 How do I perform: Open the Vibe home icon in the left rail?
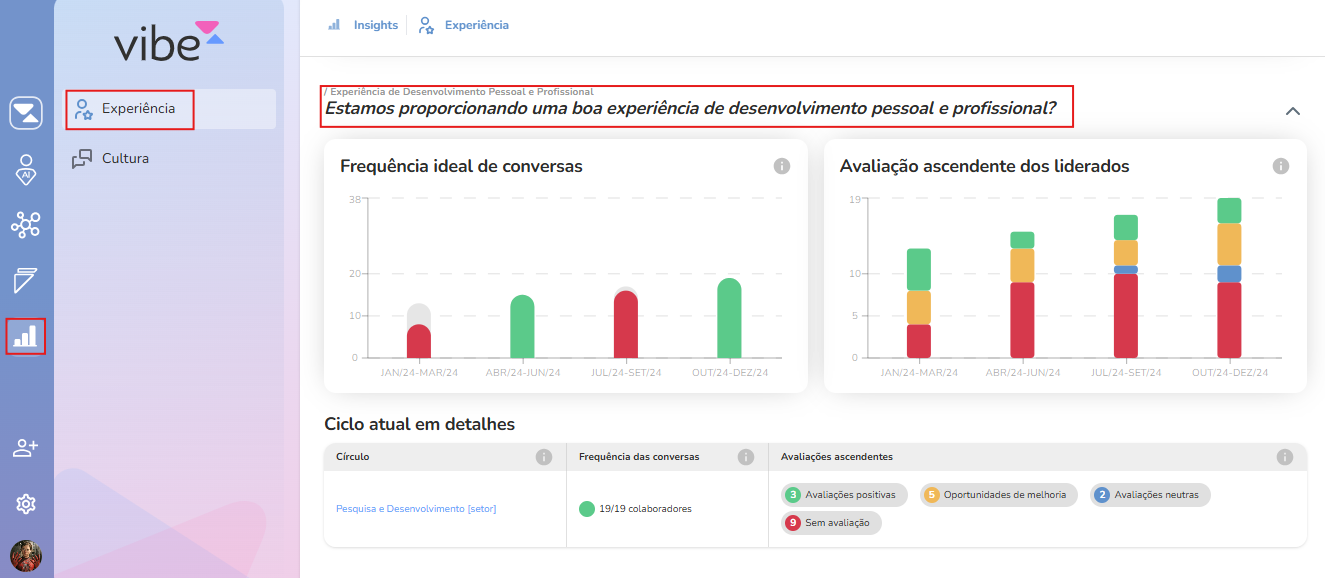pyautogui.click(x=26, y=113)
